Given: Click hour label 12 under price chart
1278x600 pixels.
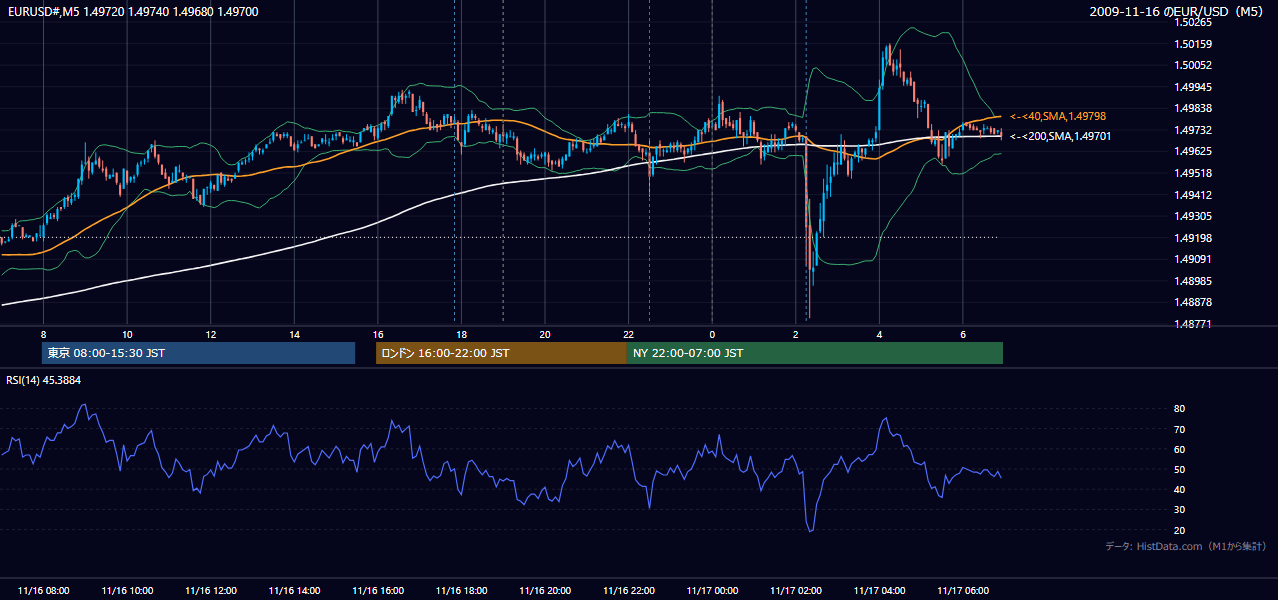Looking at the screenshot, I should [x=211, y=334].
